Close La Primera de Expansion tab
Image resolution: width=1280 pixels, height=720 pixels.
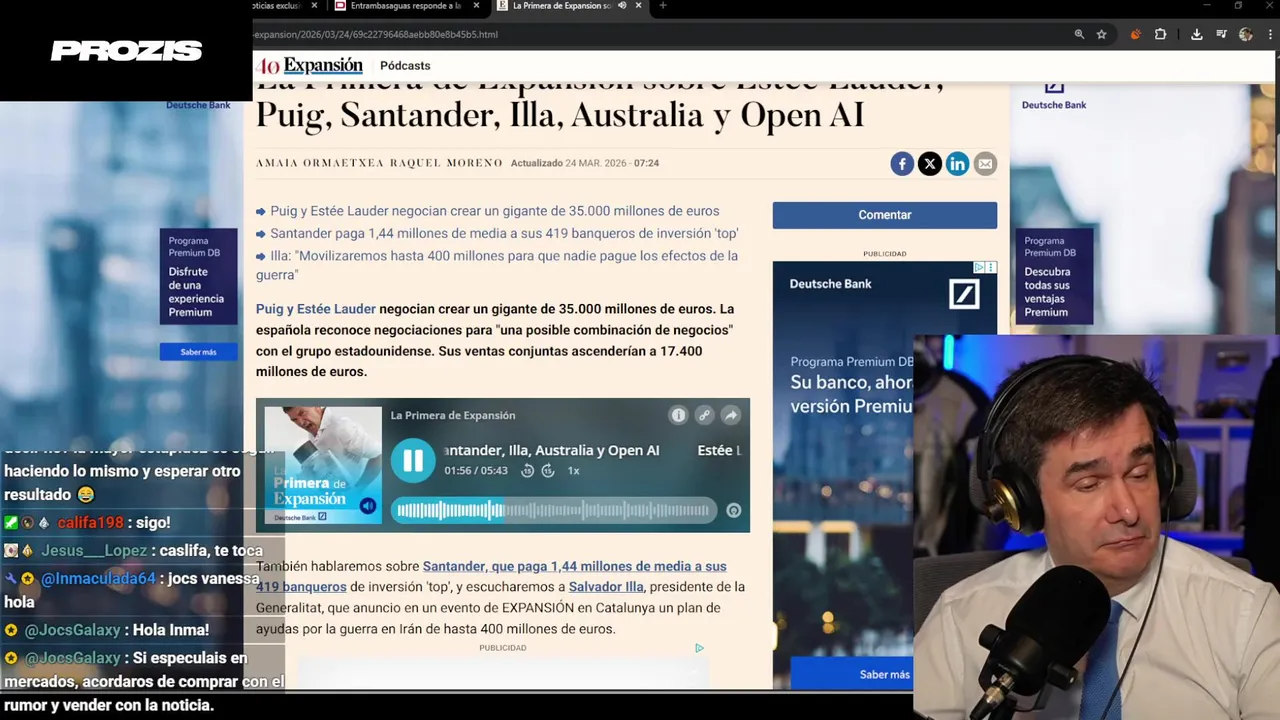638,6
